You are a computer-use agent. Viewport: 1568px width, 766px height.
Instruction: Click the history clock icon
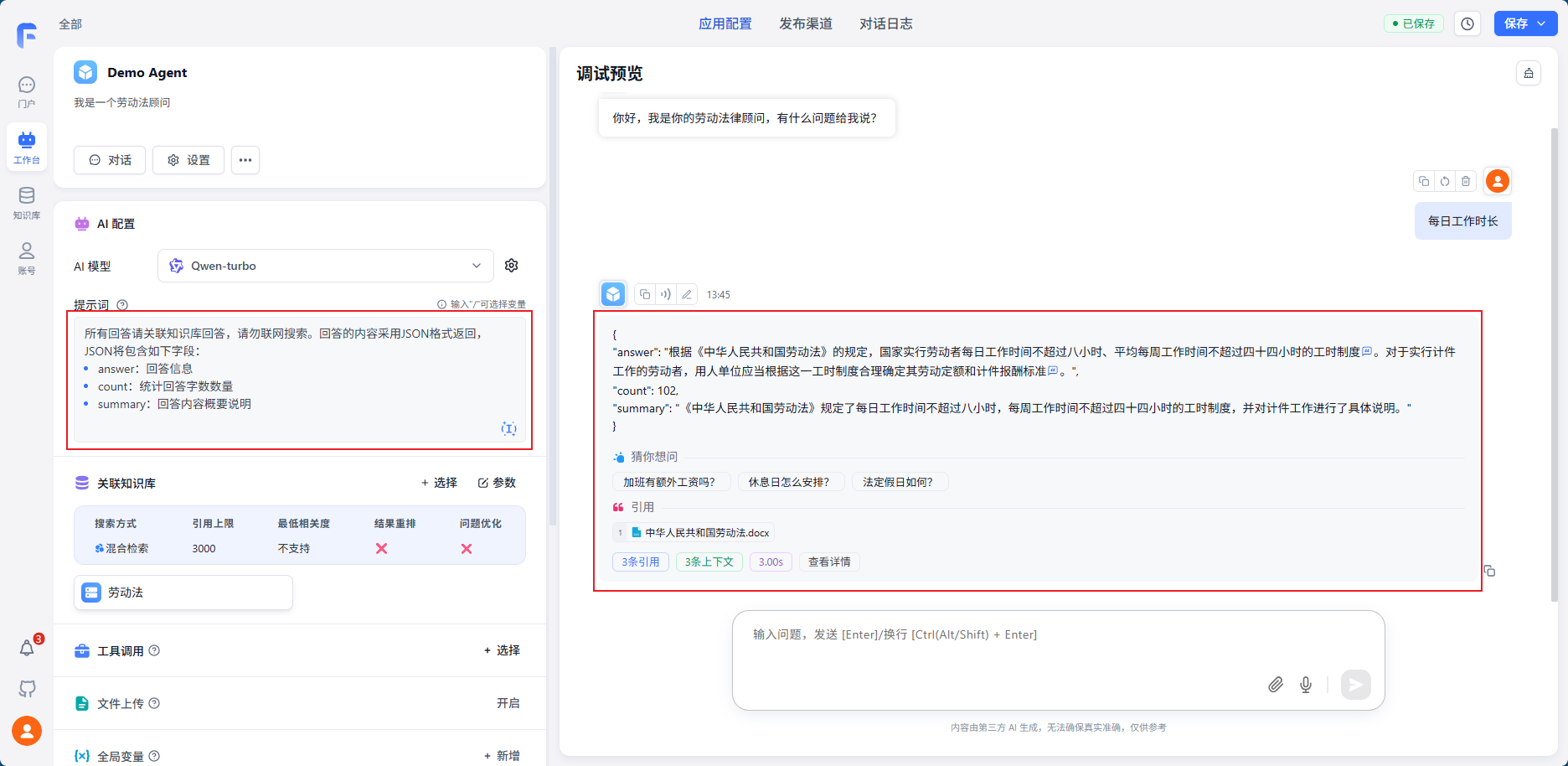(x=1467, y=23)
